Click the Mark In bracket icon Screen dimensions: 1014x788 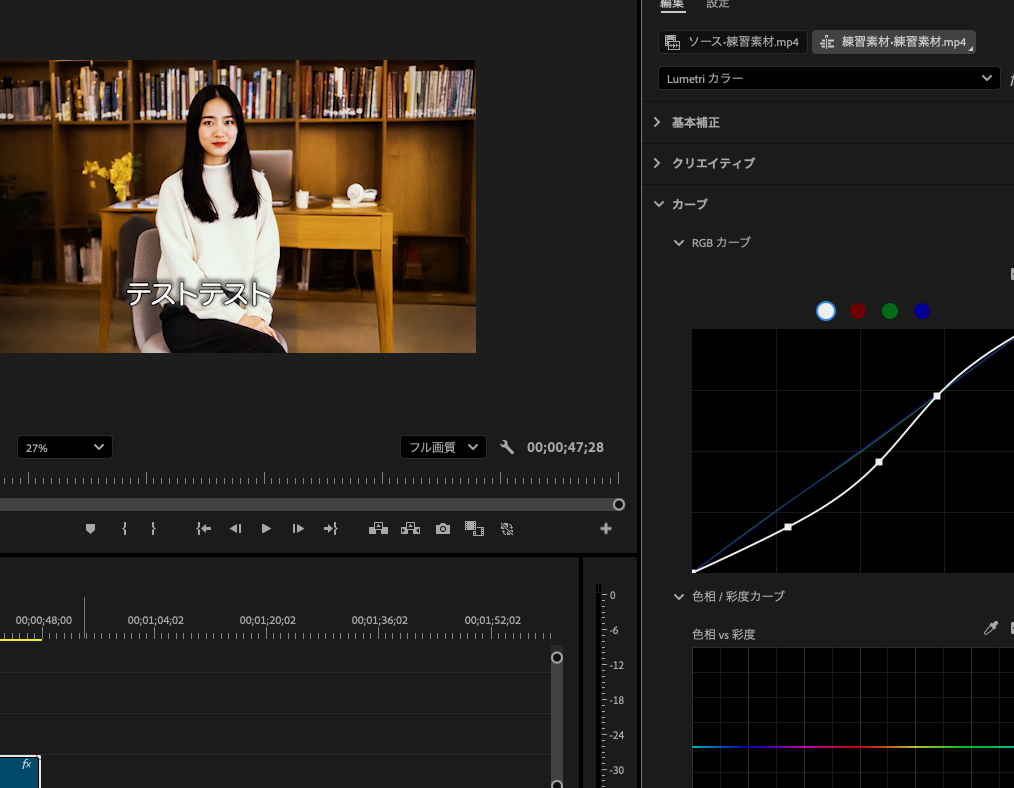pyautogui.click(x=124, y=529)
